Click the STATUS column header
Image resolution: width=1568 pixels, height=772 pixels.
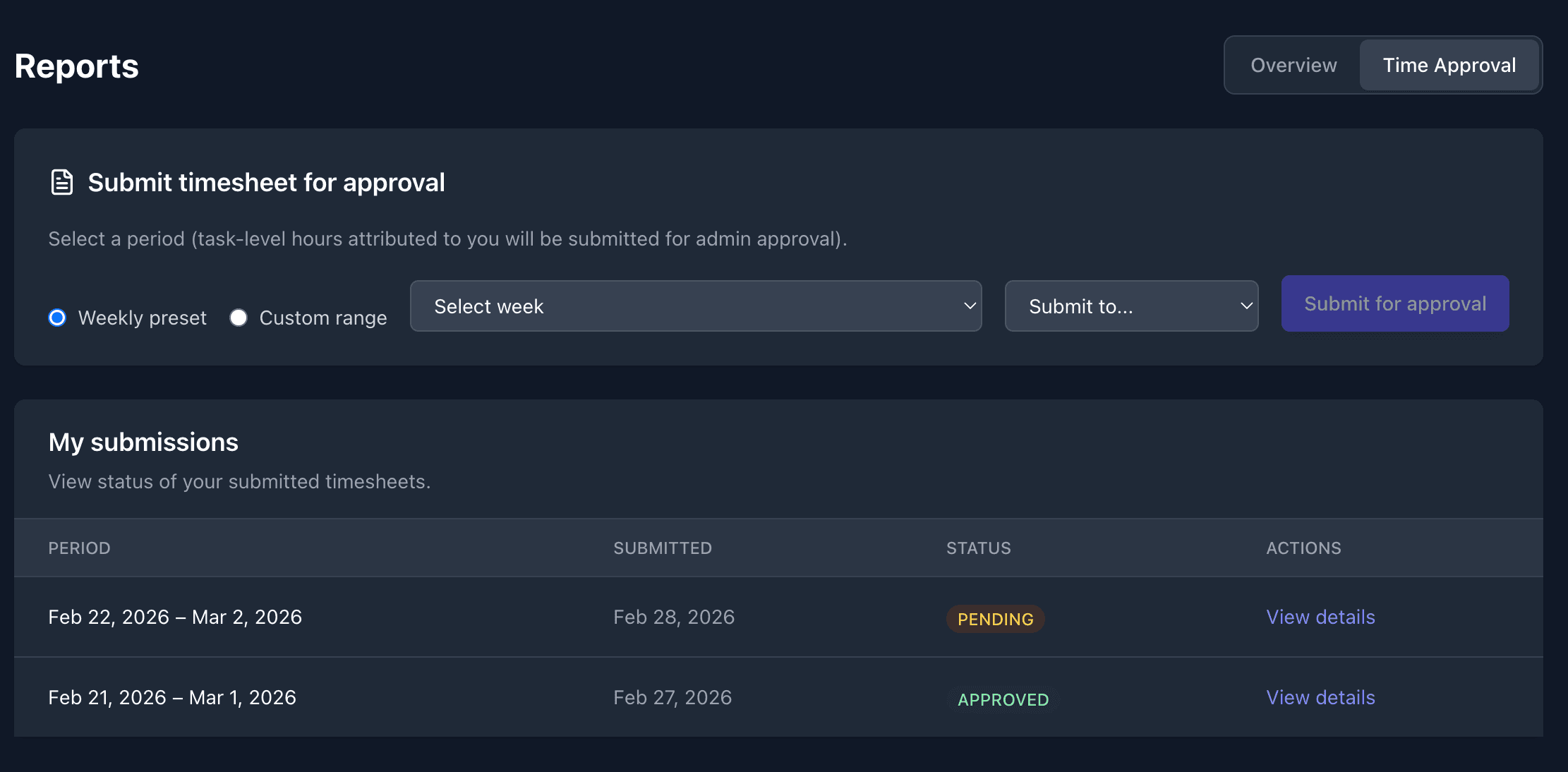point(979,548)
